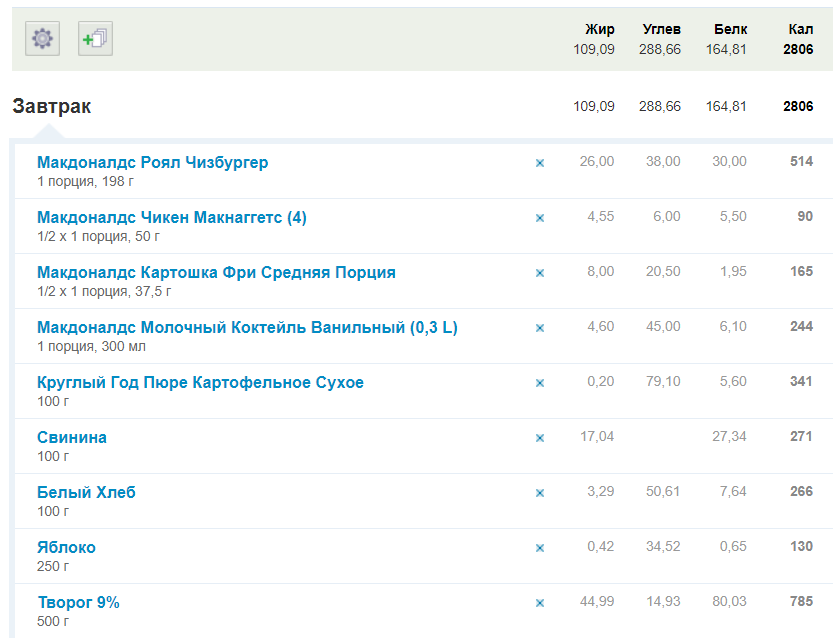Click portion text '1/2 x 1 порция, 50 г'
The width and height of the screenshot is (833, 638).
(98, 236)
